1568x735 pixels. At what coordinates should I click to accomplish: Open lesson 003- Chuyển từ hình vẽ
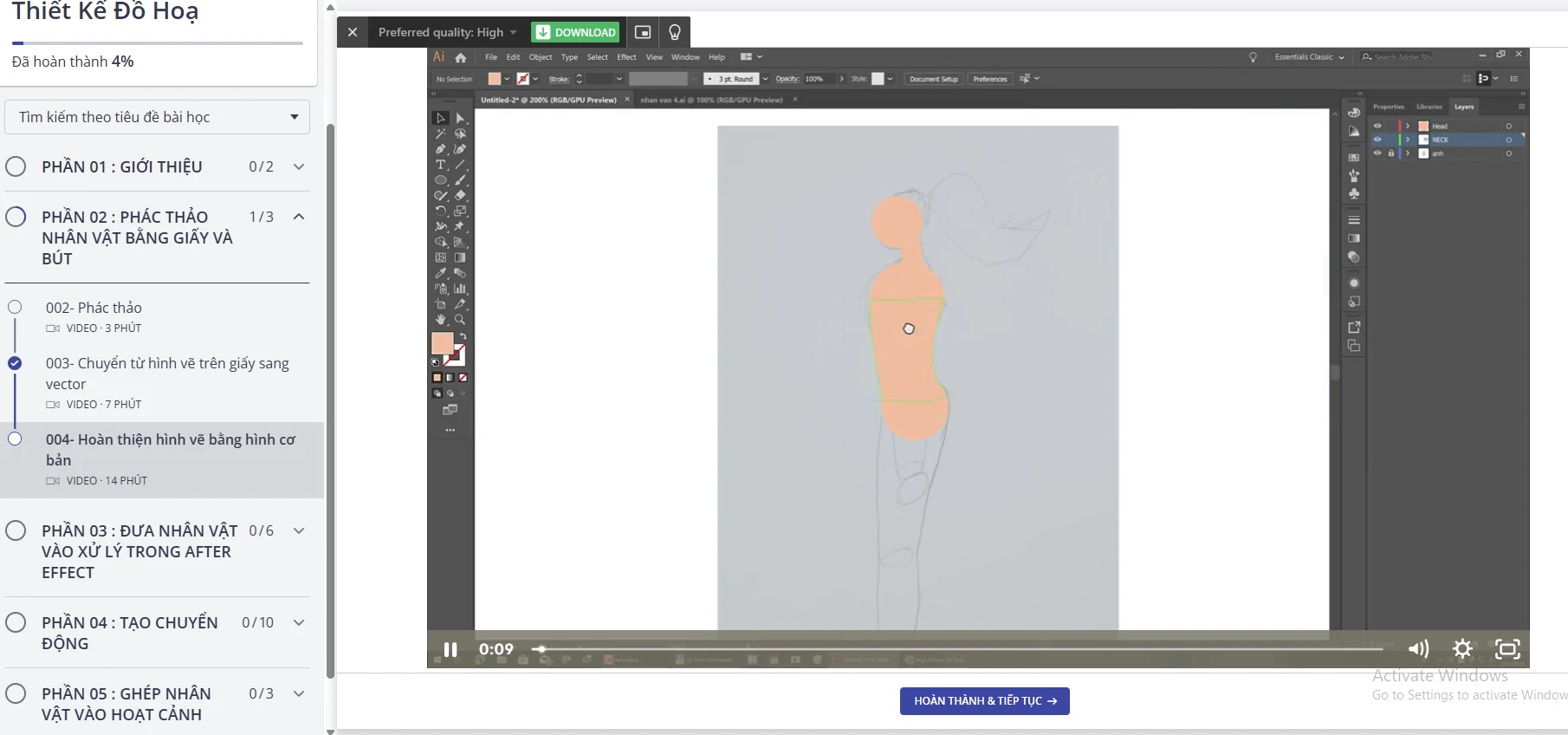[167, 374]
